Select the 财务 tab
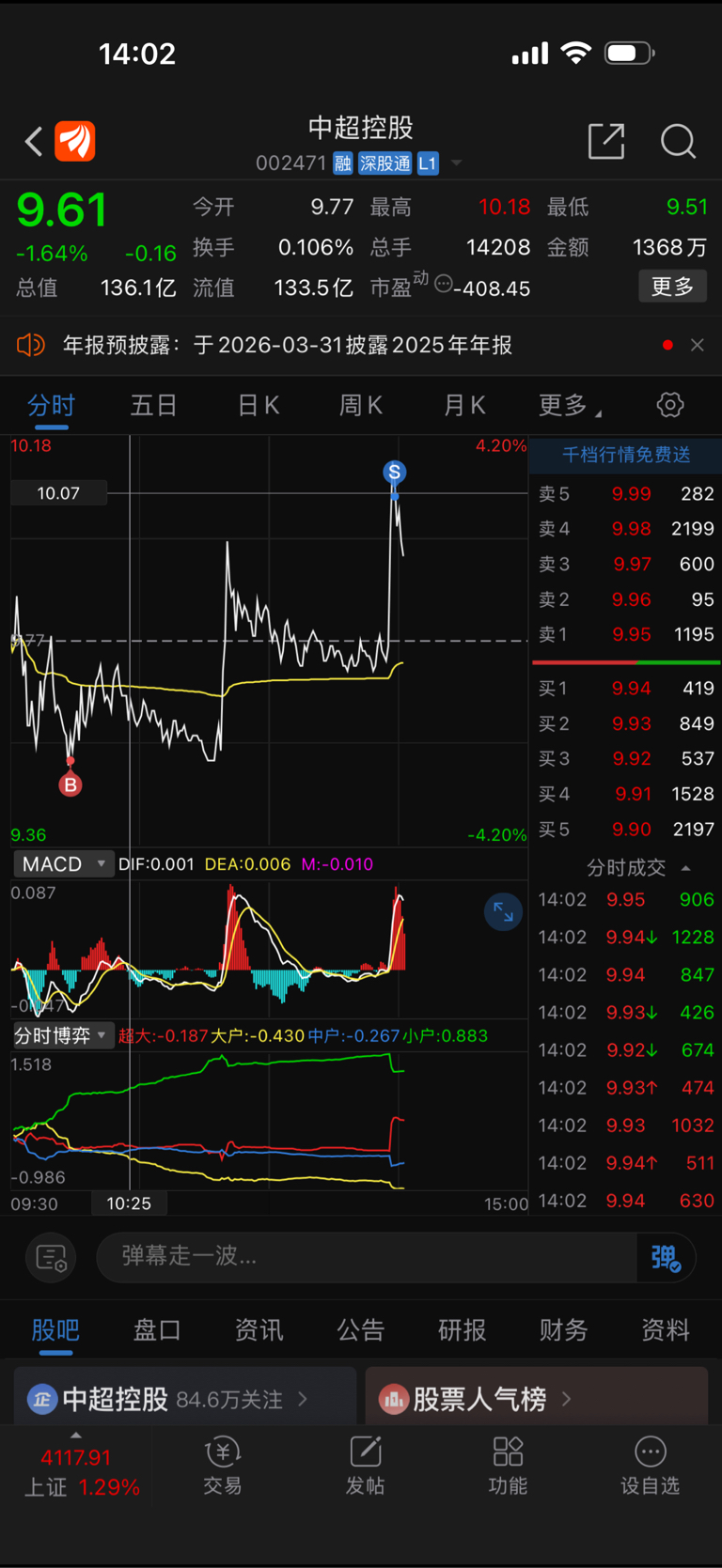 tap(563, 1329)
